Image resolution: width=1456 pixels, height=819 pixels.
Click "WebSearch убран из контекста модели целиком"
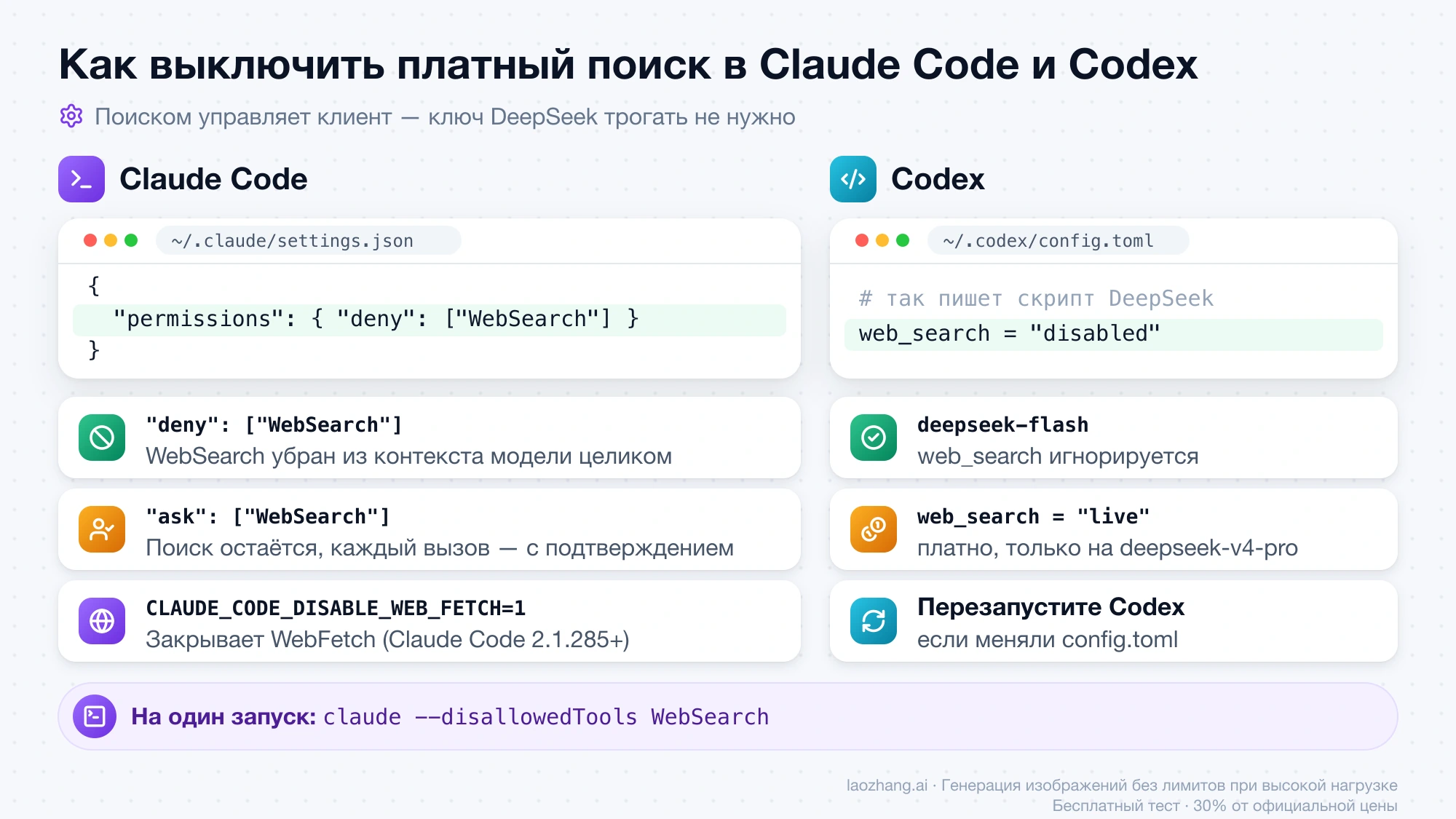(408, 456)
